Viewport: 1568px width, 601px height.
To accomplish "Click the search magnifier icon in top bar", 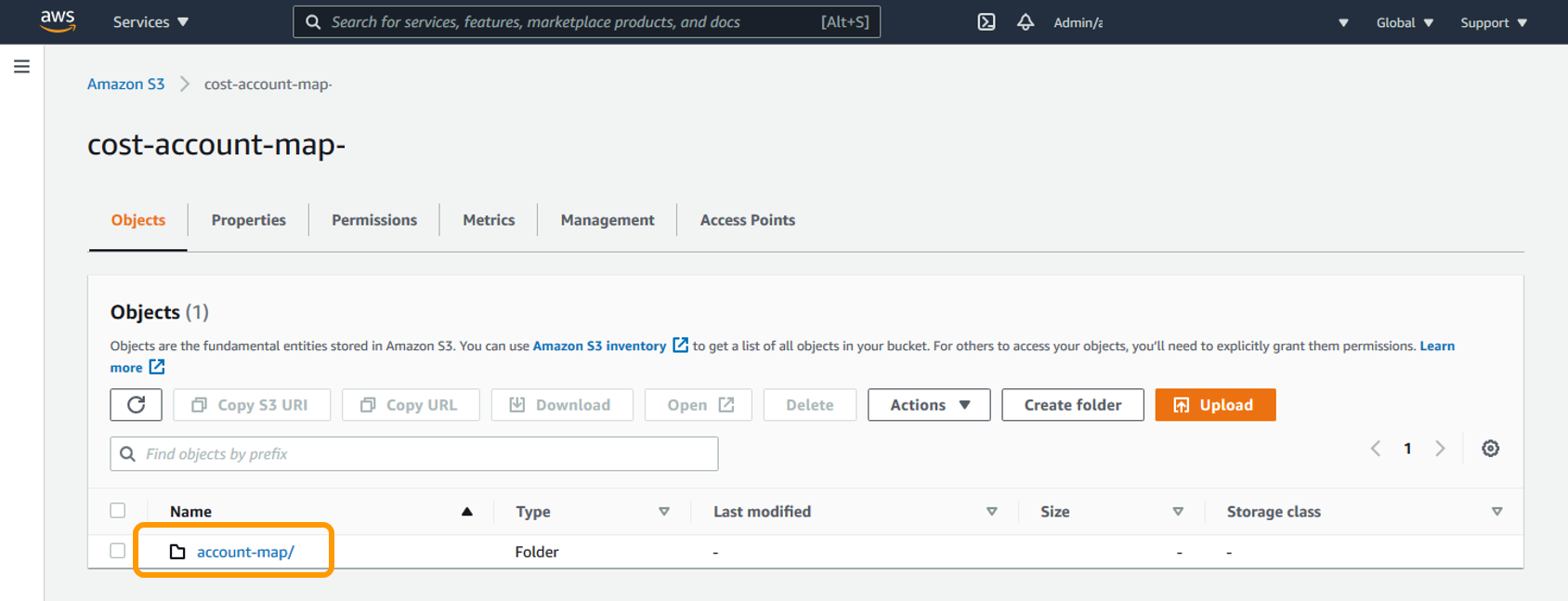I will [x=314, y=22].
